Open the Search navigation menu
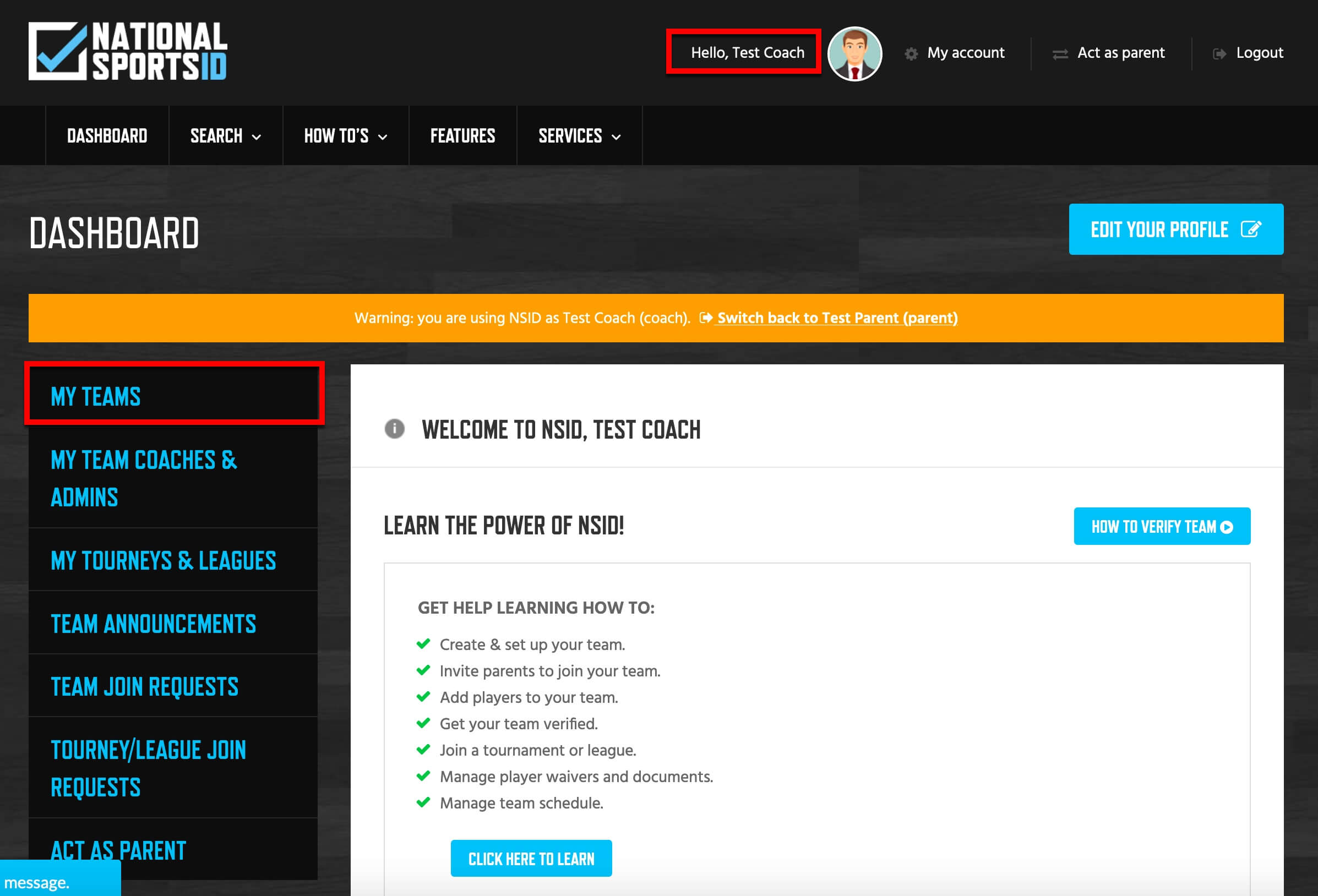 click(x=226, y=135)
